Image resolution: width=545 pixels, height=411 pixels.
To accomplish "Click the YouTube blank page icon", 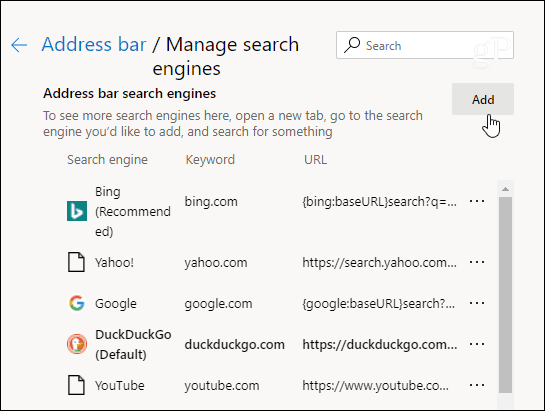I will 76,385.
